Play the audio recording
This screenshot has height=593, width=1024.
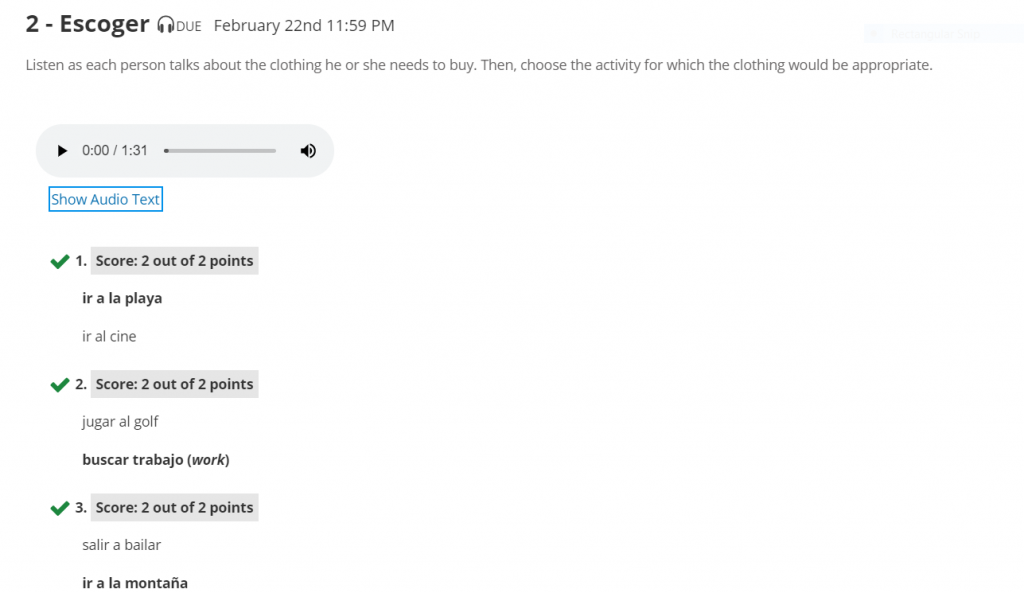point(62,151)
